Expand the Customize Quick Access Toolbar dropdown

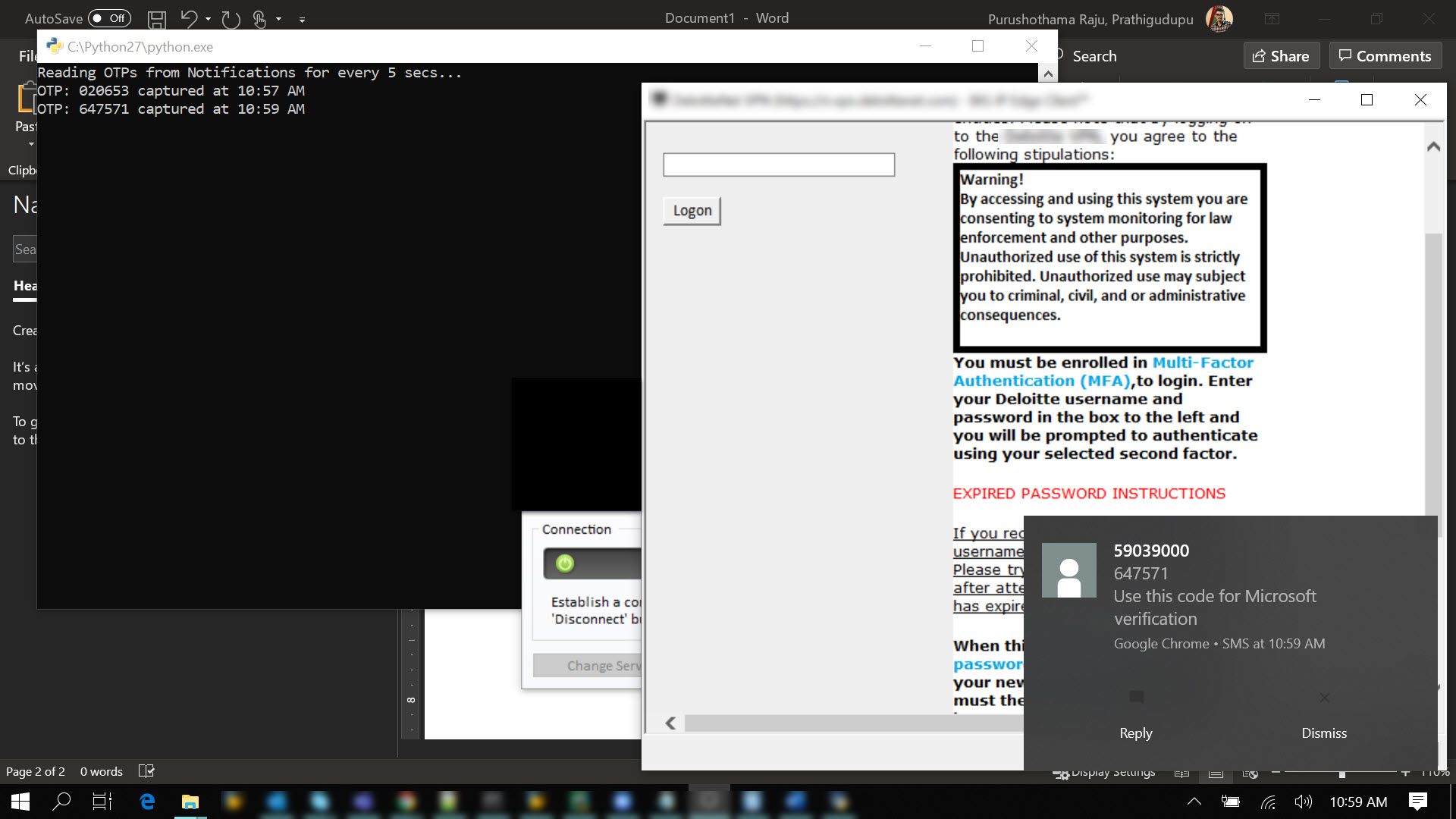(302, 20)
